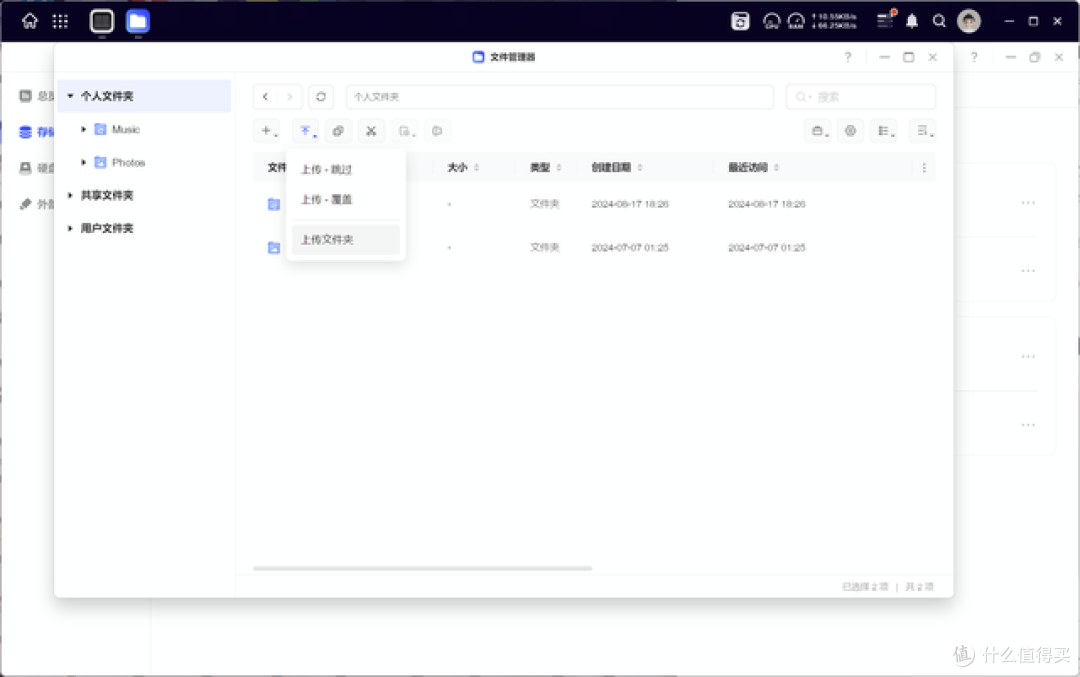Choose 上传 - 跳过 from upload menu
Image resolution: width=1080 pixels, height=677 pixels.
(346, 169)
